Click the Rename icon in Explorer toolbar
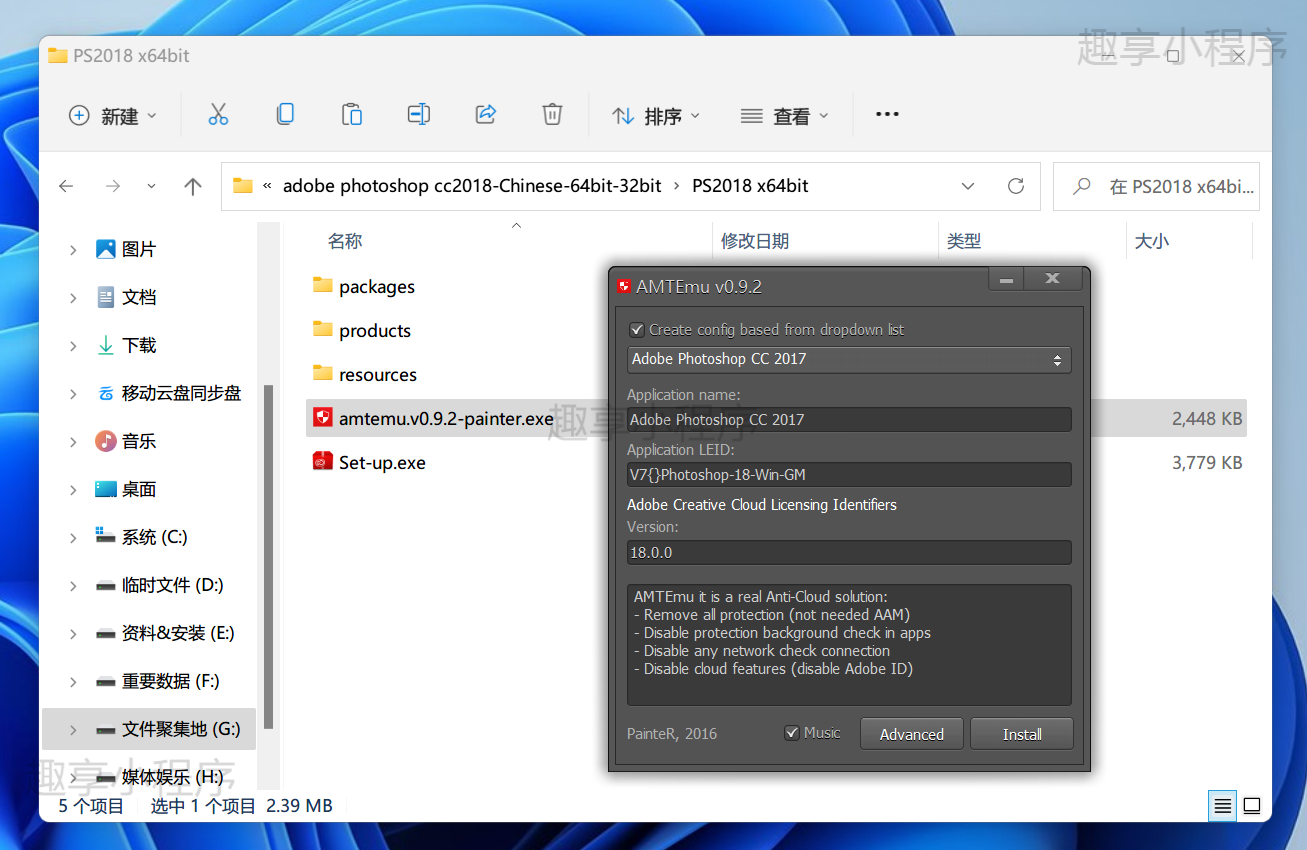1307x850 pixels. click(x=419, y=115)
